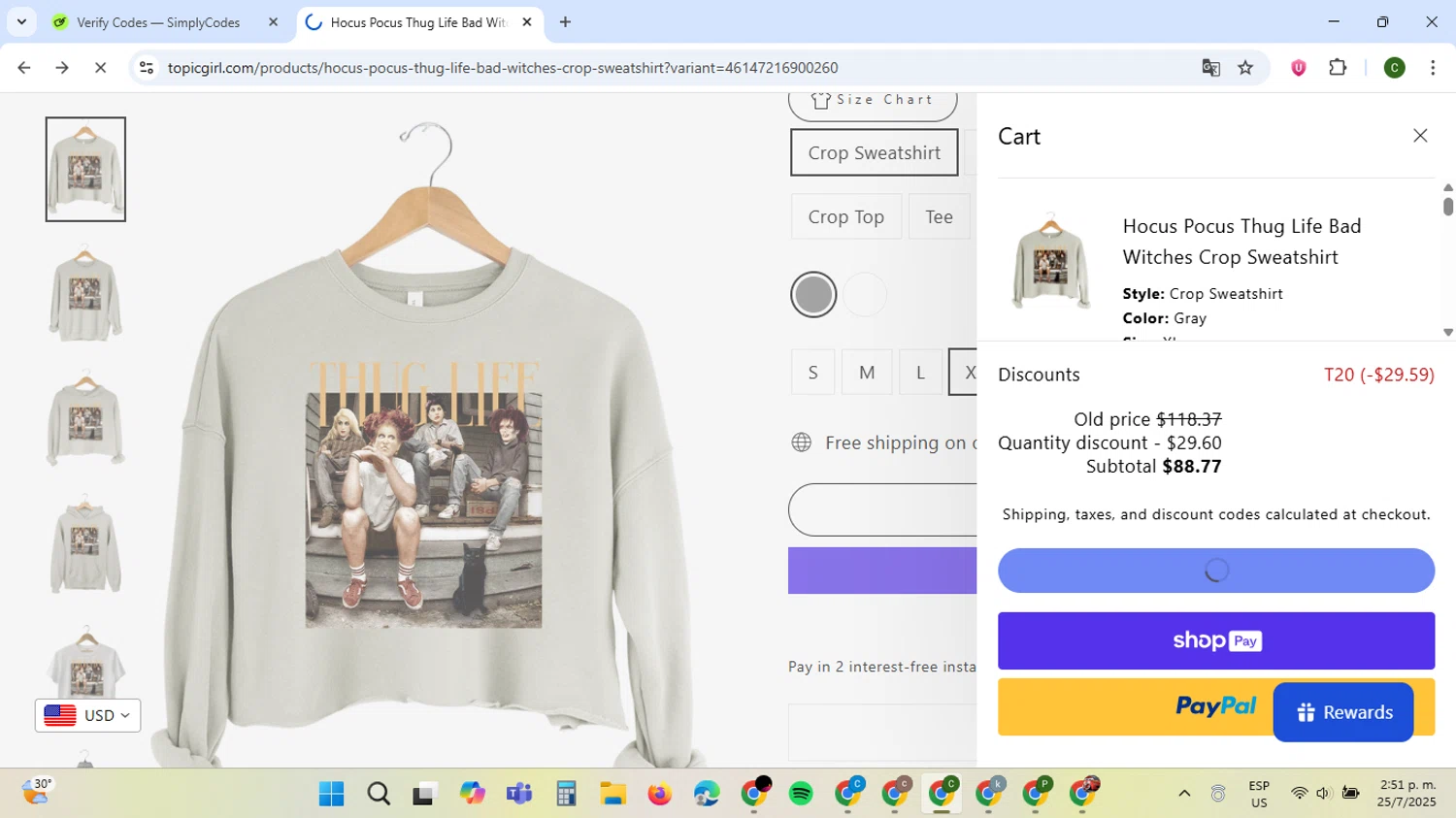This screenshot has width=1456, height=818.
Task: Open Wi-Fi network settings in tray
Action: [1299, 794]
